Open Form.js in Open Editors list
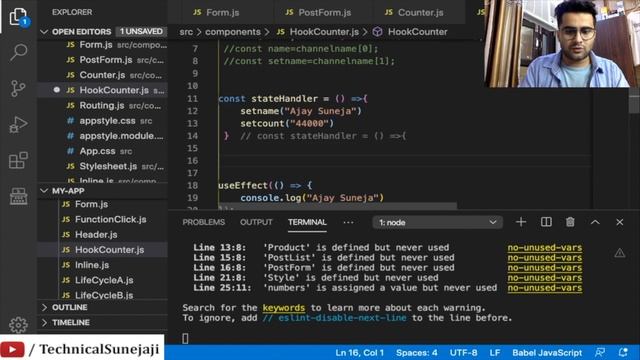The width and height of the screenshot is (640, 360). click(x=103, y=44)
